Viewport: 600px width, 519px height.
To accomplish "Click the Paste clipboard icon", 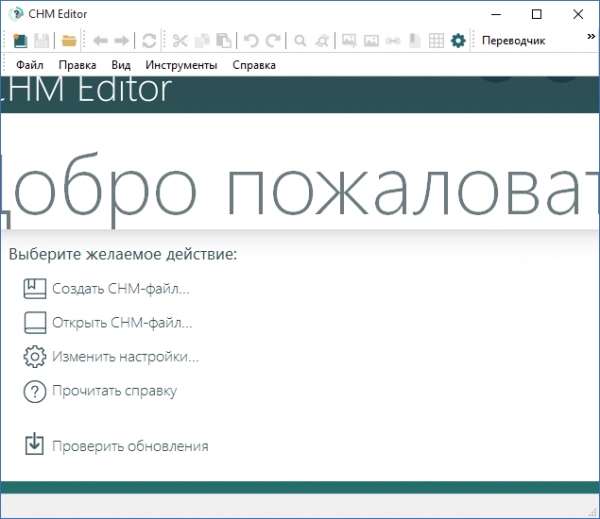I will (224, 41).
